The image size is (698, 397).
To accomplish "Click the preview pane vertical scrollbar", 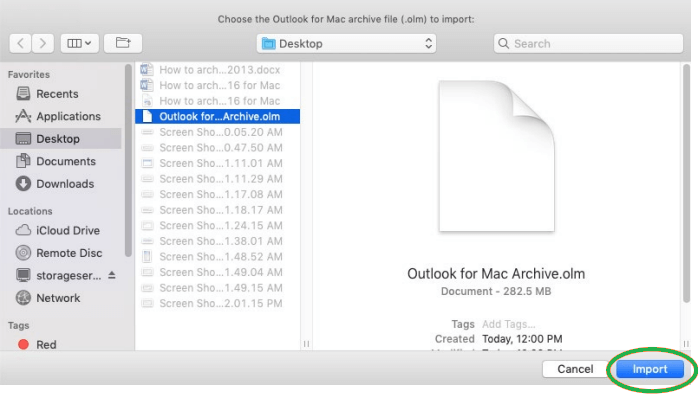I will pos(686,184).
